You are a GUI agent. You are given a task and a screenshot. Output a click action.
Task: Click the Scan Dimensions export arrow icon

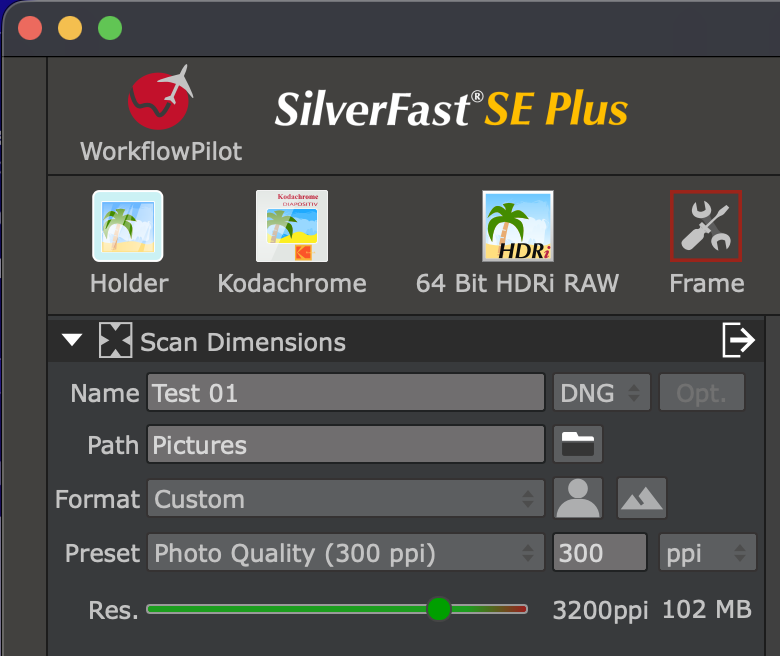pyautogui.click(x=738, y=341)
